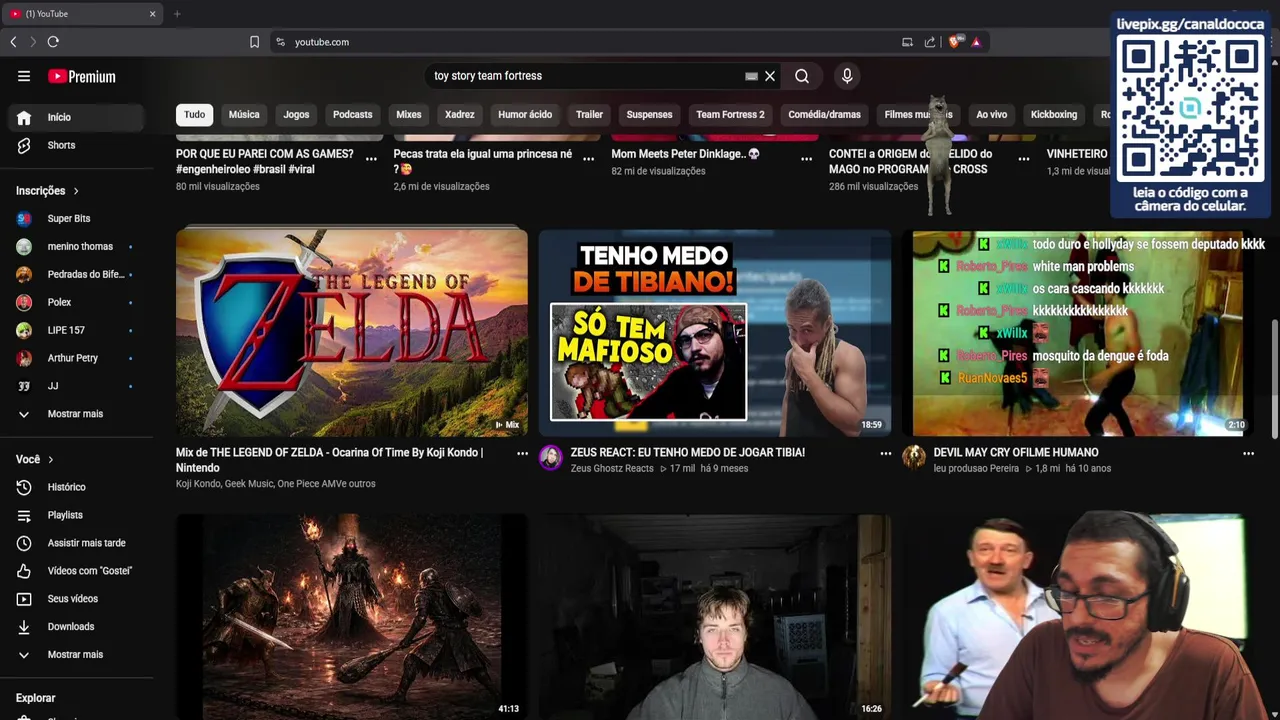Viewport: 1280px width, 720px height.
Task: Click the YouTube search input field
Action: (x=585, y=76)
